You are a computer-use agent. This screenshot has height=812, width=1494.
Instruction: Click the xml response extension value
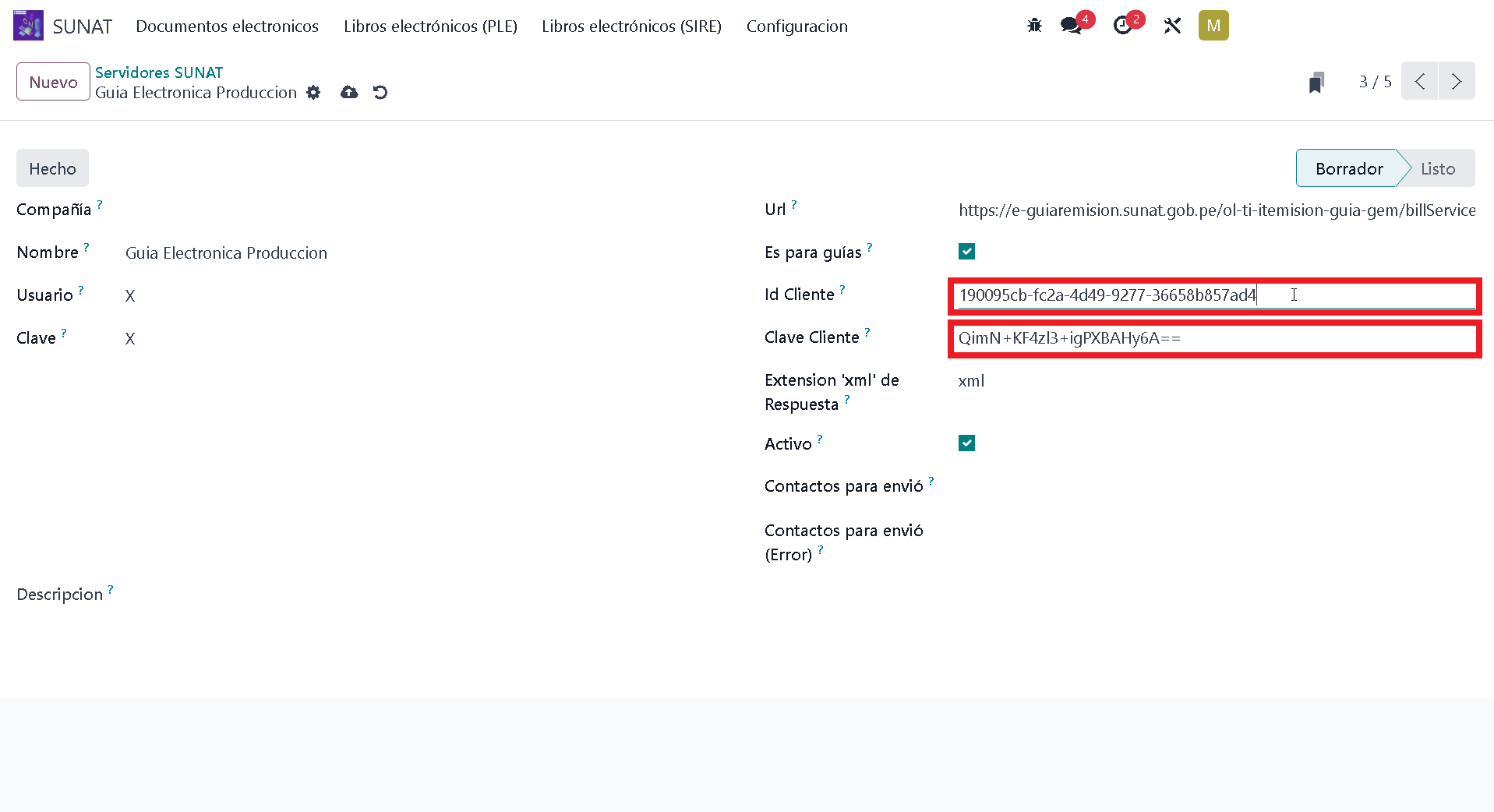coord(971,381)
